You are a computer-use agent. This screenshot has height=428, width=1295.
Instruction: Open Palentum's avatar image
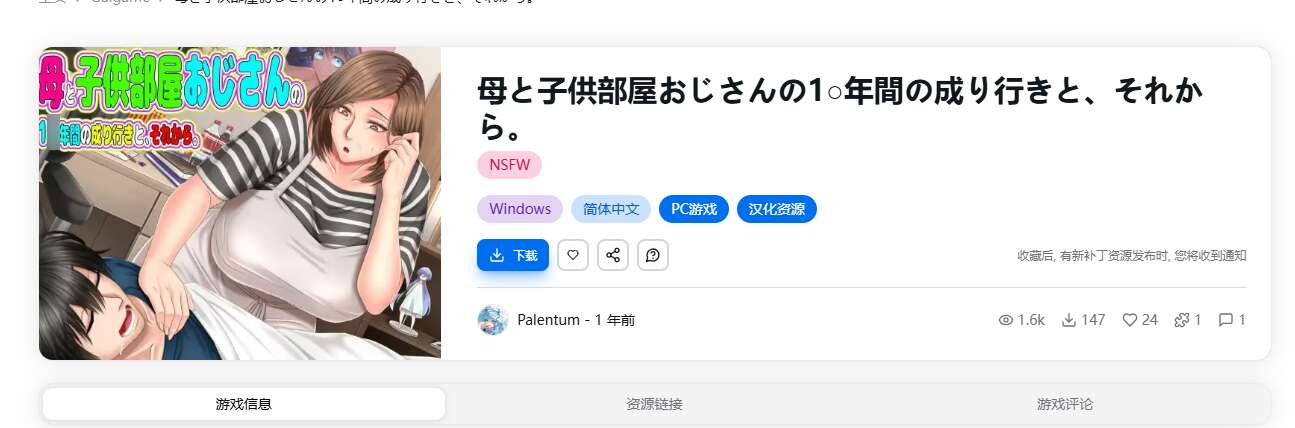tap(493, 320)
